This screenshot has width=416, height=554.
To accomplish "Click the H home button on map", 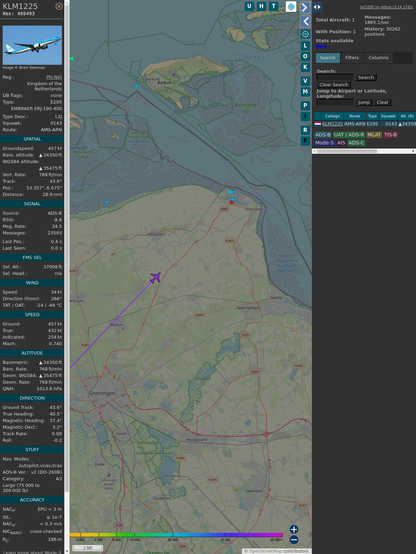I will pos(262,6).
